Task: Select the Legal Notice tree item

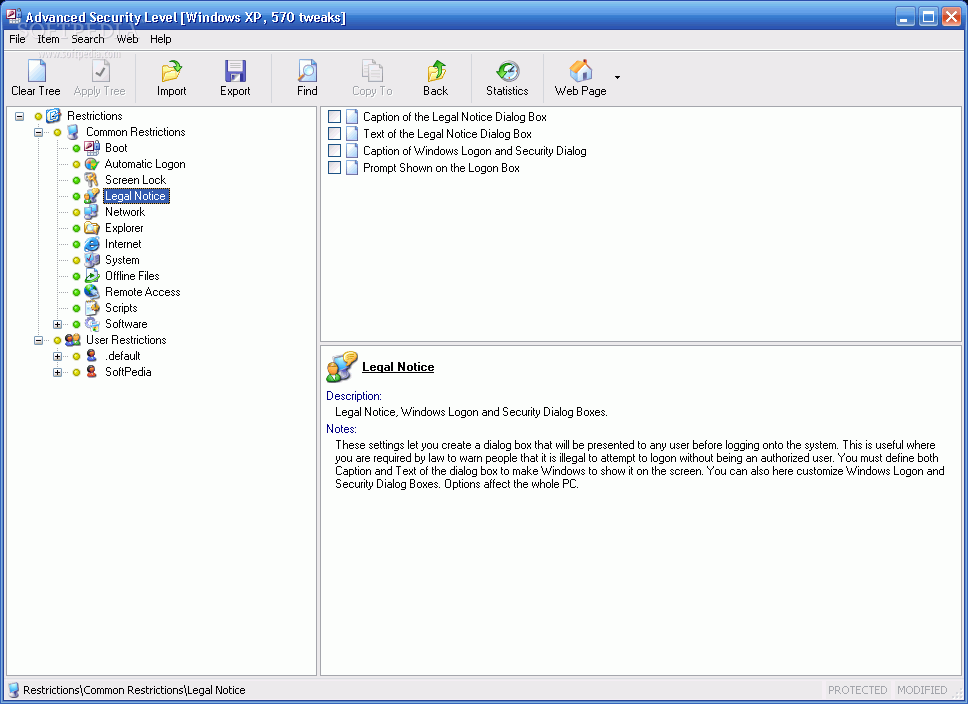Action: (136, 196)
